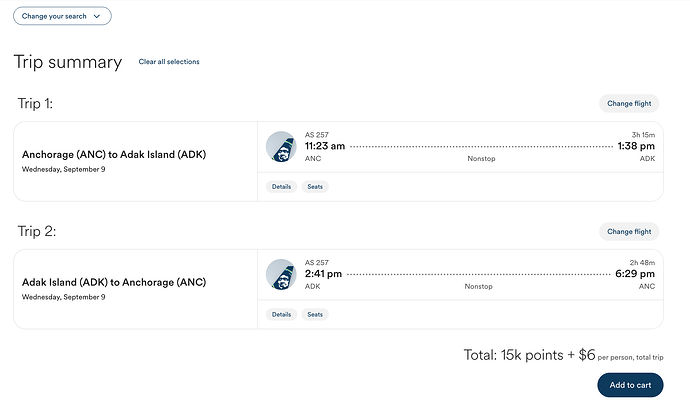This screenshot has height=409, width=690.
Task: Select the Anchorage (ANC) to Adak Island heading
Action: click(x=114, y=155)
